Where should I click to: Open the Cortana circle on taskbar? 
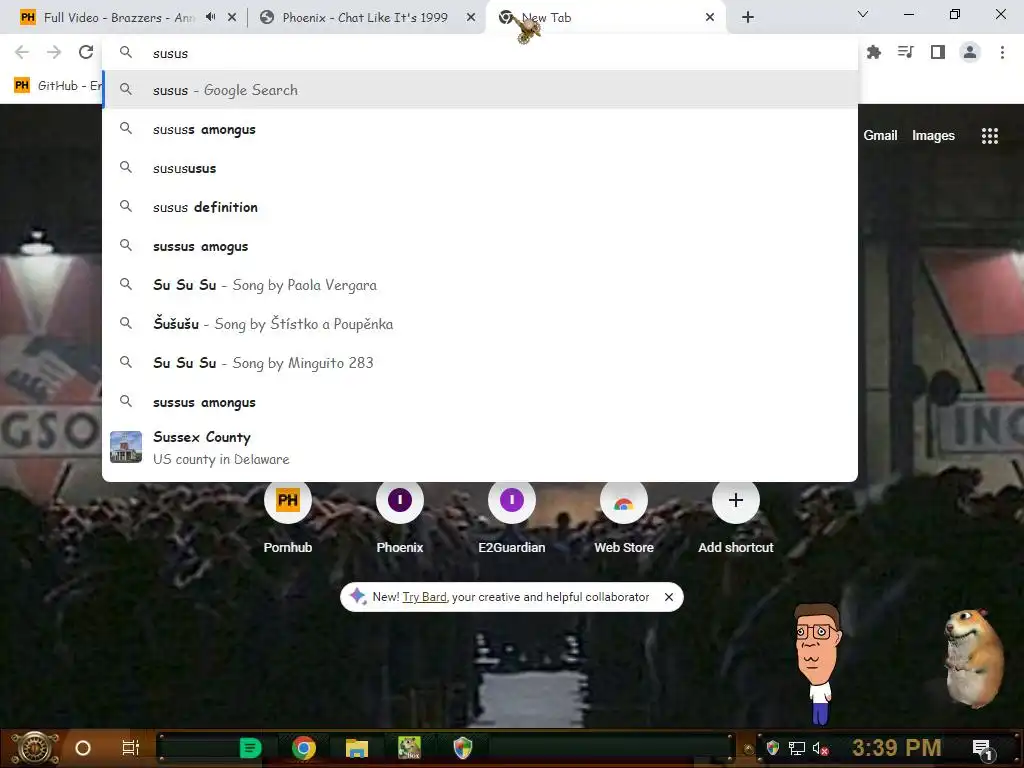click(83, 748)
